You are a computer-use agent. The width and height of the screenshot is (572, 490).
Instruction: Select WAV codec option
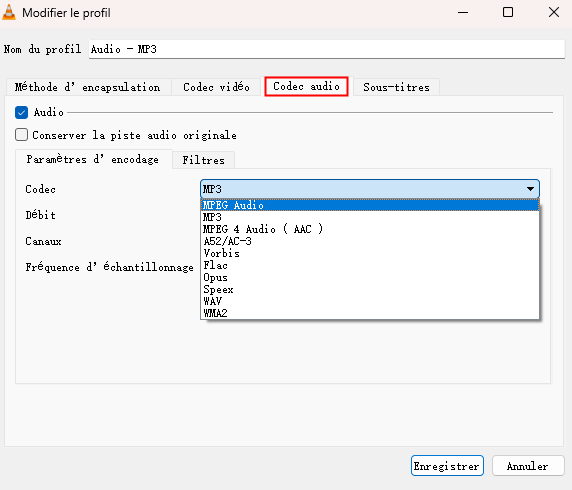tap(370, 301)
